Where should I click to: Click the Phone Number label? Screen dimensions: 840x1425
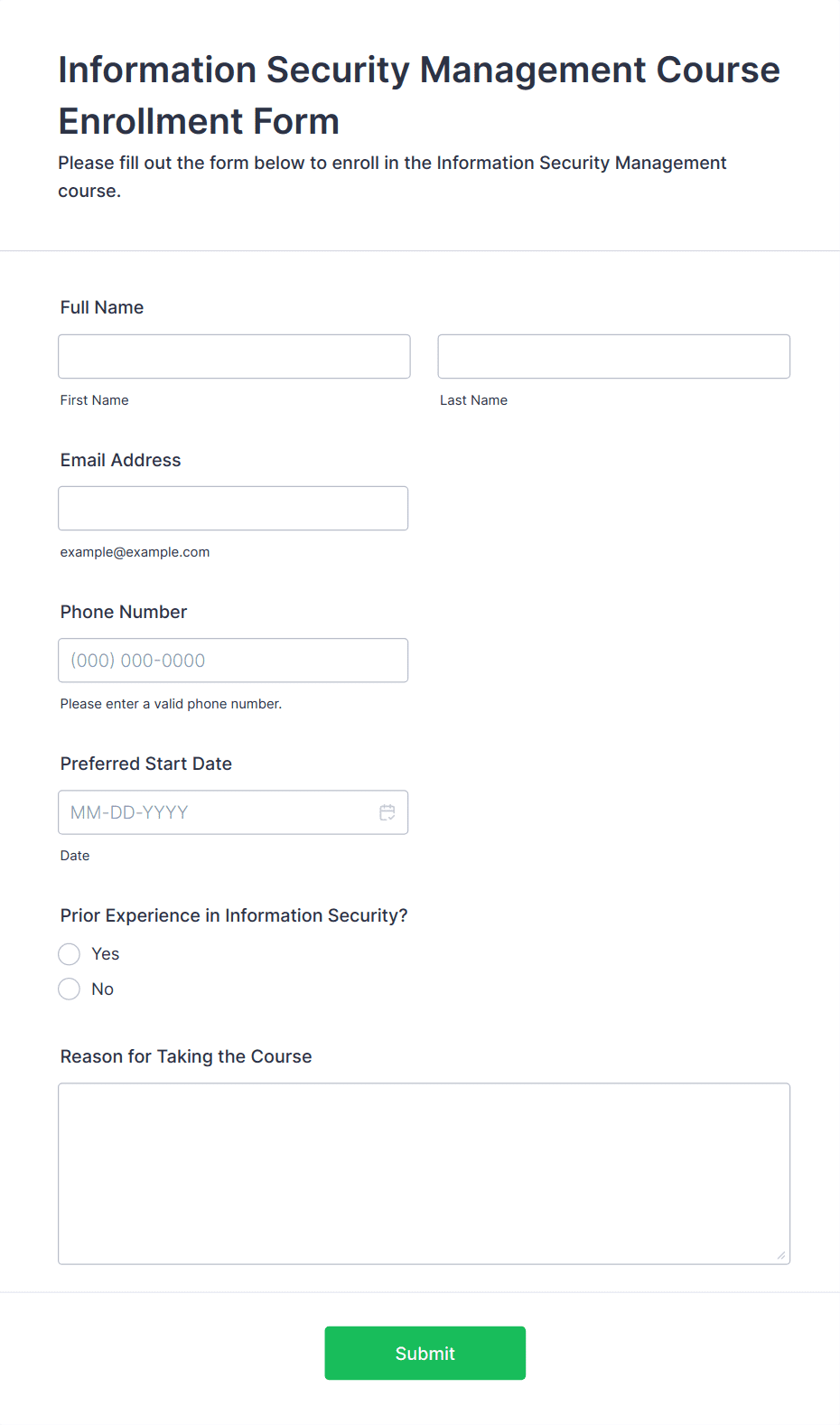124,612
